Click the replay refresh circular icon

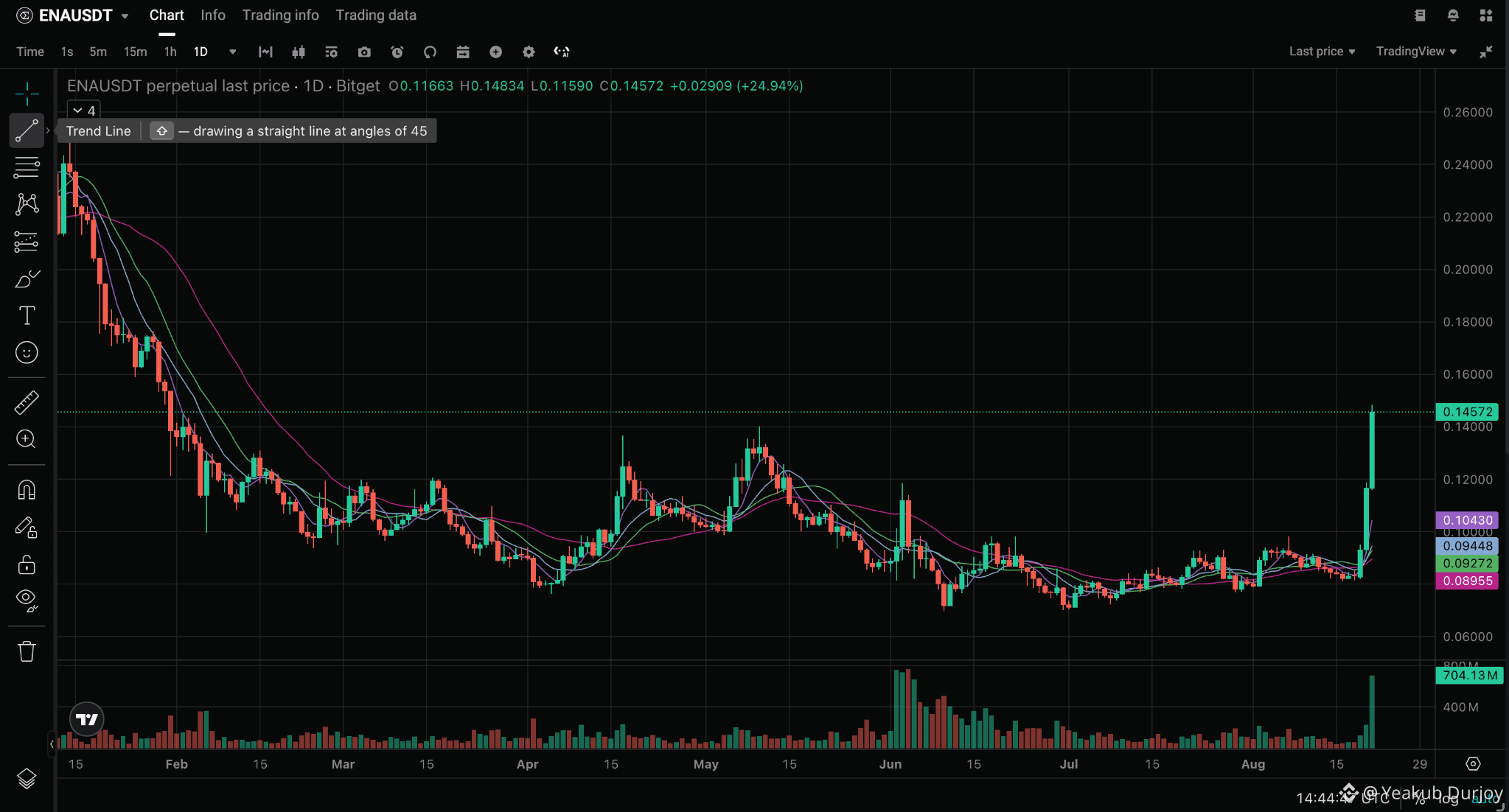[430, 52]
